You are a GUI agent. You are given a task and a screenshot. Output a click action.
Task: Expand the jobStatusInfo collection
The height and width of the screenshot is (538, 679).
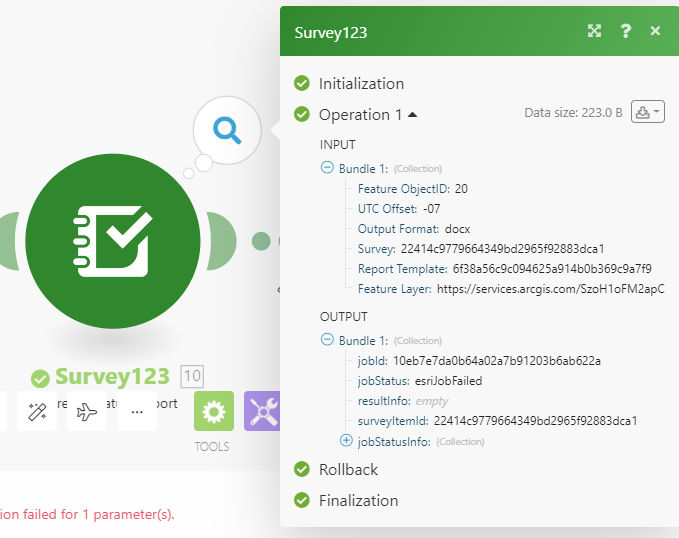(346, 441)
